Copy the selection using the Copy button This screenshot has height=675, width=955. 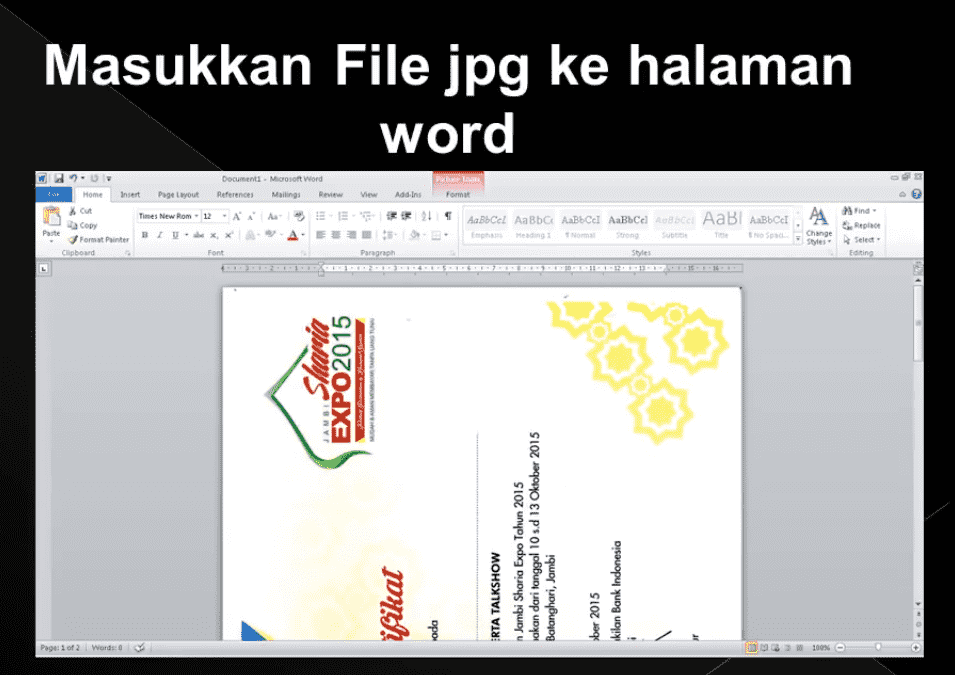point(82,225)
